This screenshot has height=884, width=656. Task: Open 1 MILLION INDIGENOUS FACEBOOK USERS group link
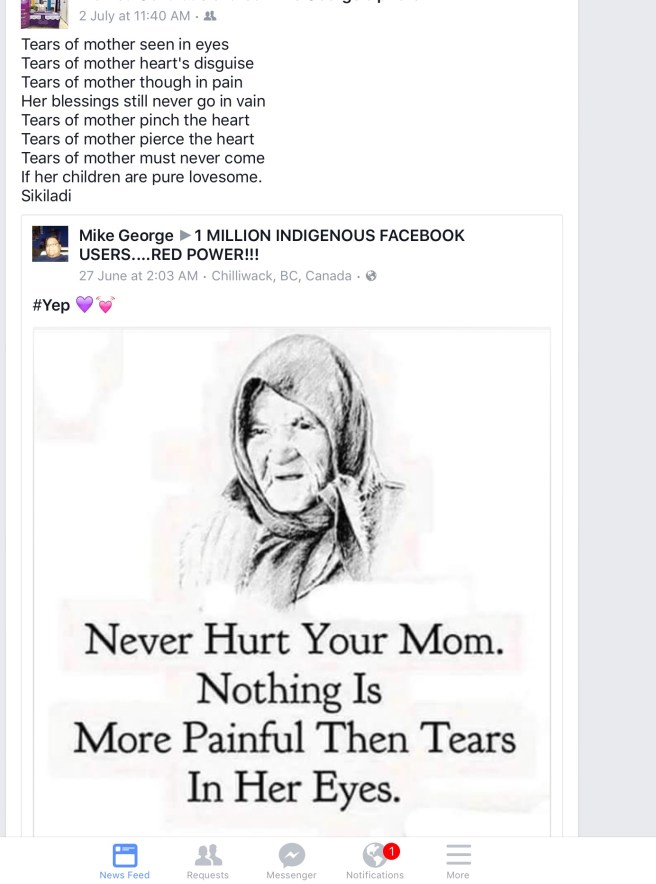[x=272, y=245]
